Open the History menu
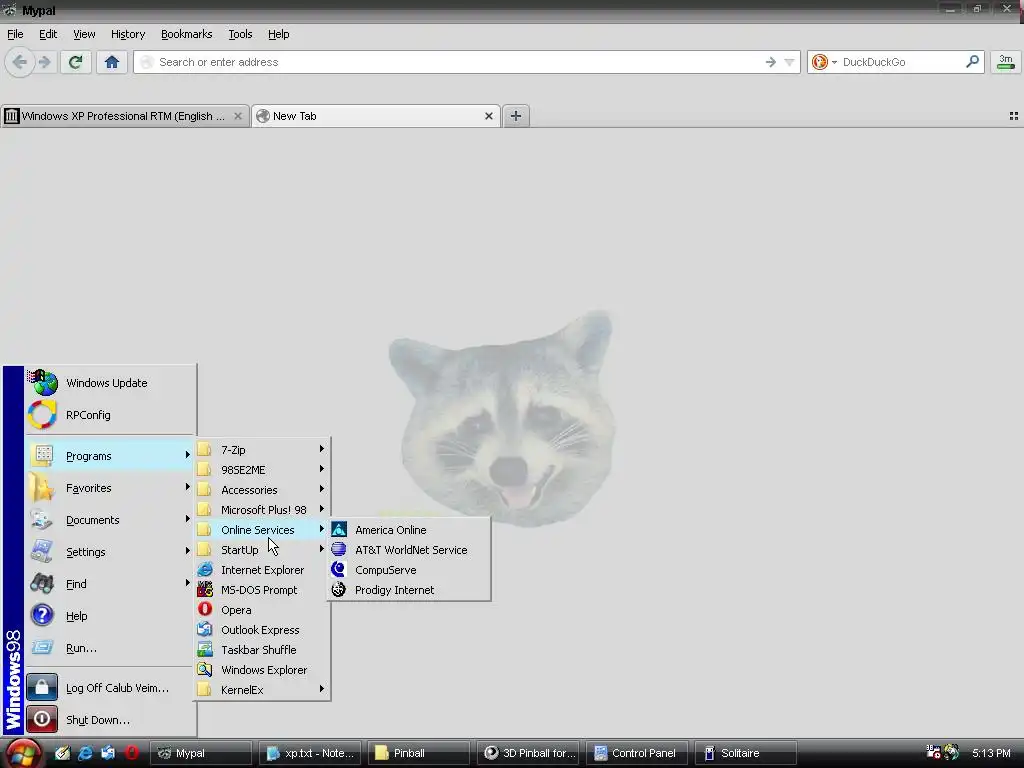 pos(128,34)
